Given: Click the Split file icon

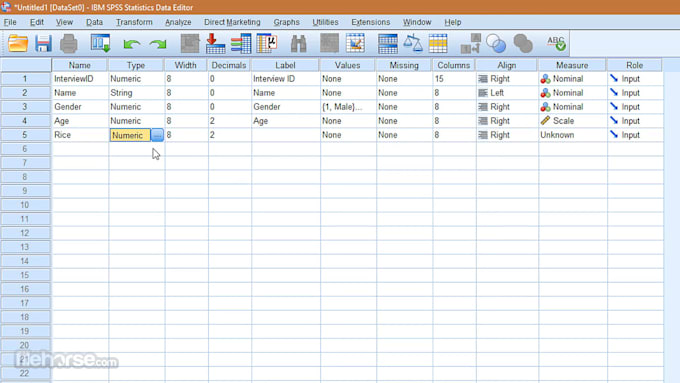Looking at the screenshot, I should point(388,44).
